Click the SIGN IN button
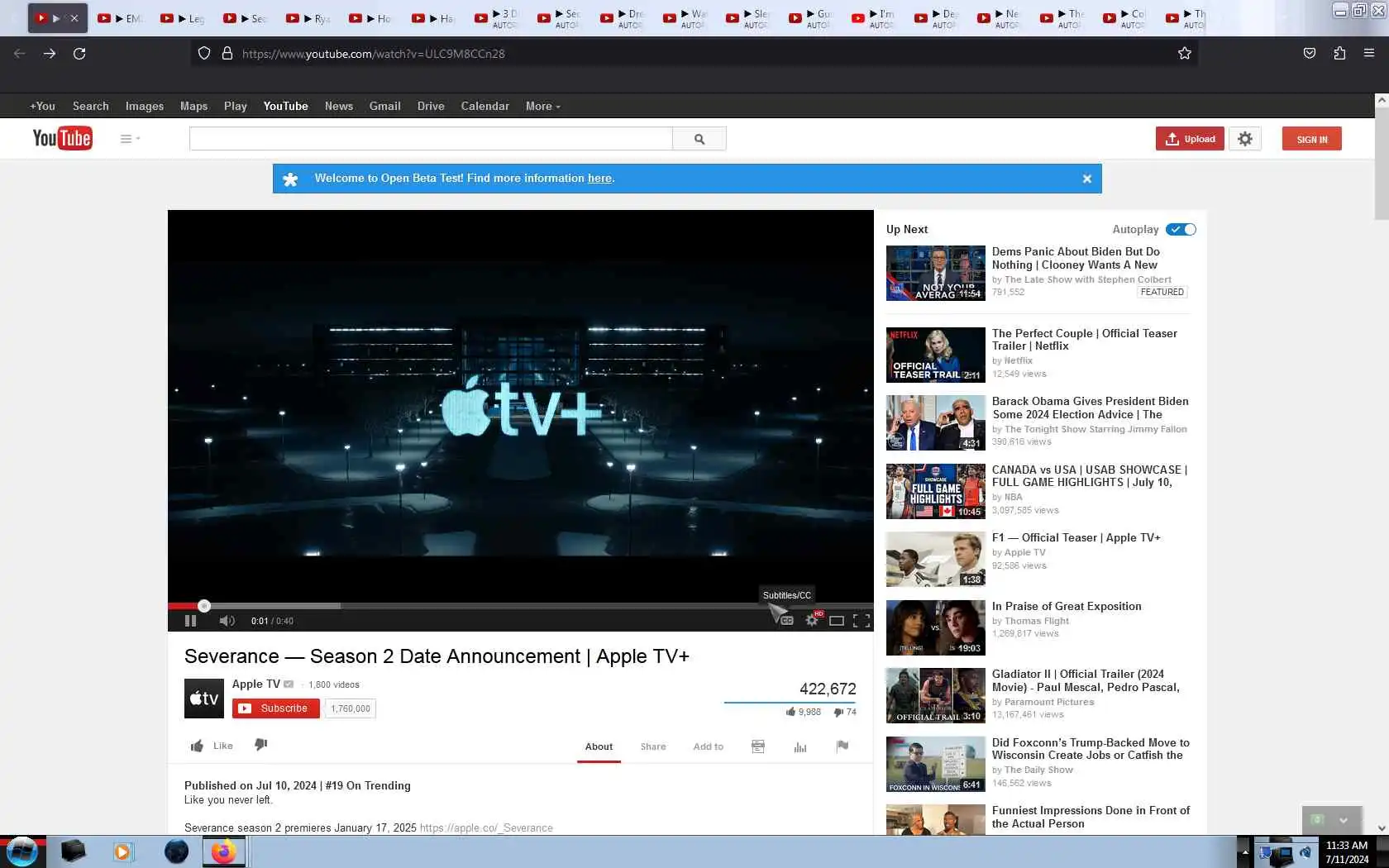This screenshot has width=1389, height=868. pyautogui.click(x=1312, y=139)
